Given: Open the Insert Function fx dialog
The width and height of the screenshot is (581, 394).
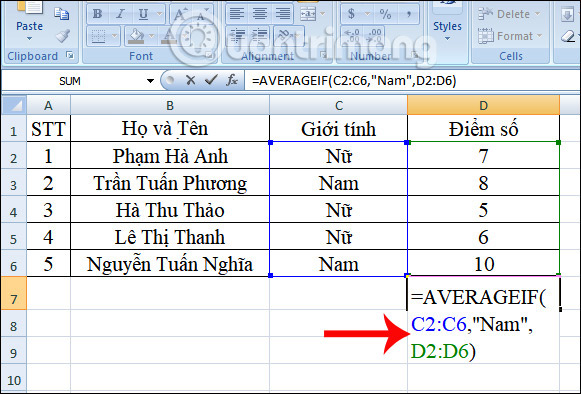Looking at the screenshot, I should point(232,80).
